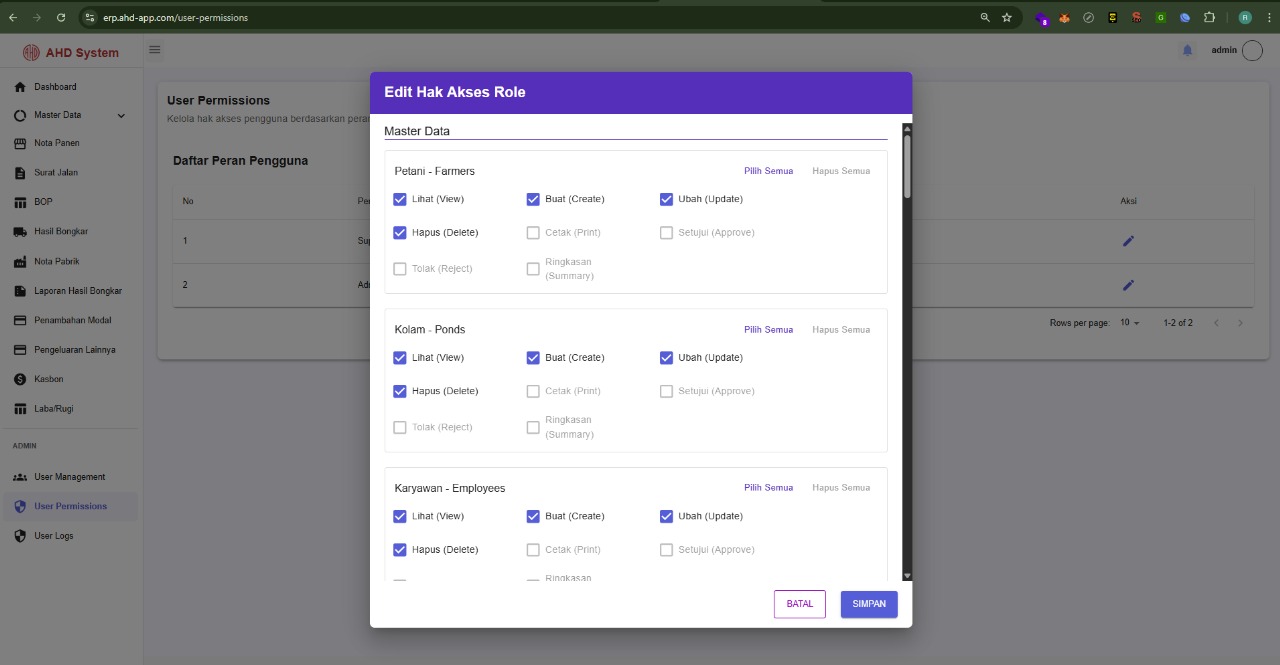
Task: Enable Cetak (Print) for Kolam - Ponds
Action: tap(533, 391)
